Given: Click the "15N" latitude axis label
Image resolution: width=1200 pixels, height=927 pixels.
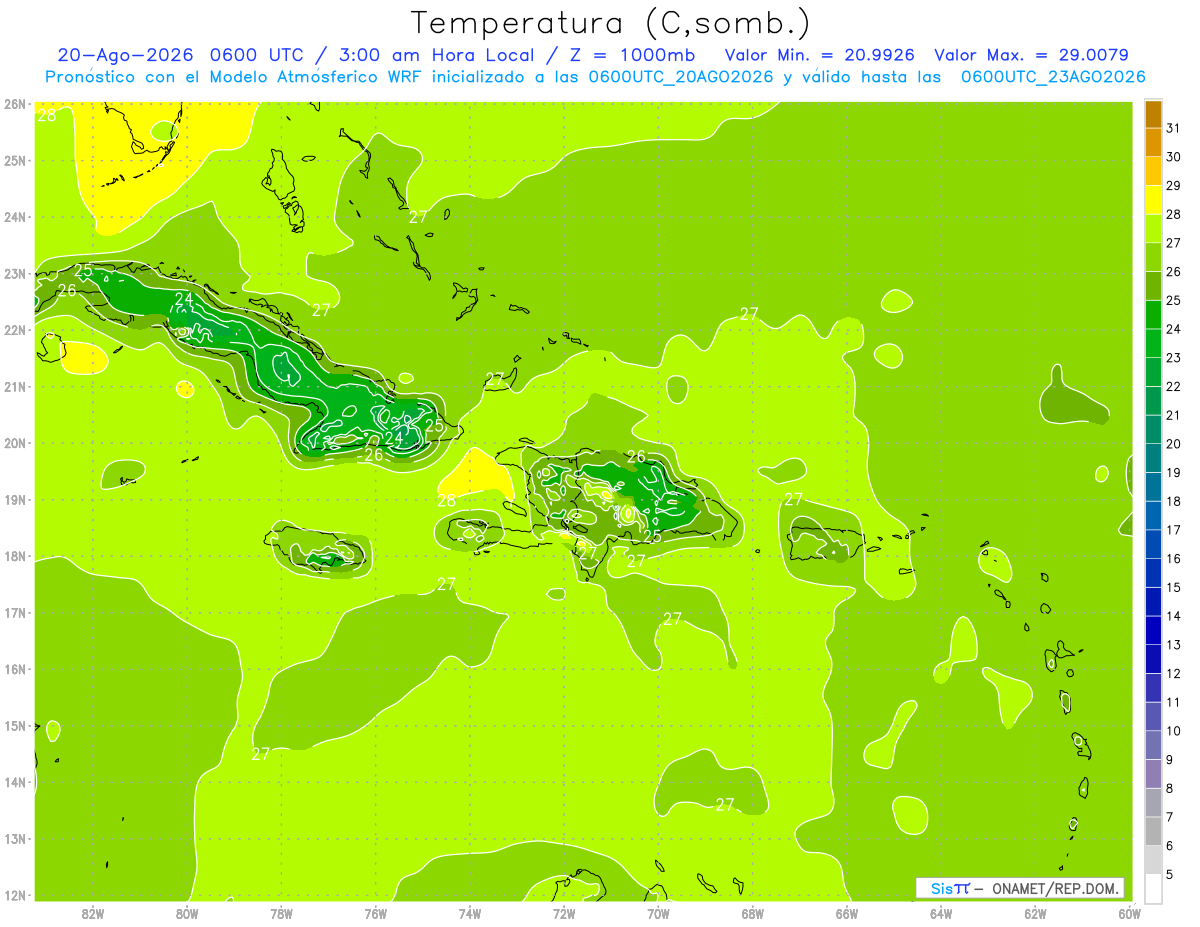Looking at the screenshot, I should pos(15,725).
